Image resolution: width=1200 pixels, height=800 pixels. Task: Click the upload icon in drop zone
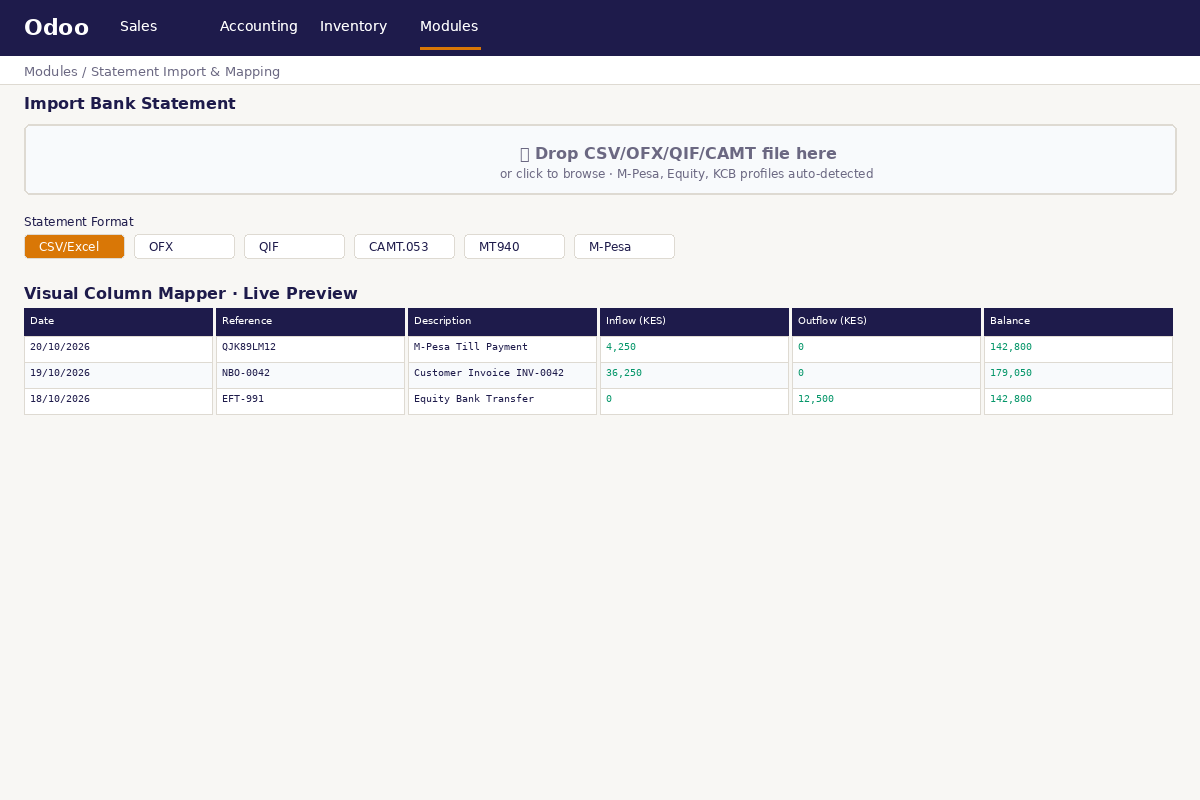tap(525, 154)
